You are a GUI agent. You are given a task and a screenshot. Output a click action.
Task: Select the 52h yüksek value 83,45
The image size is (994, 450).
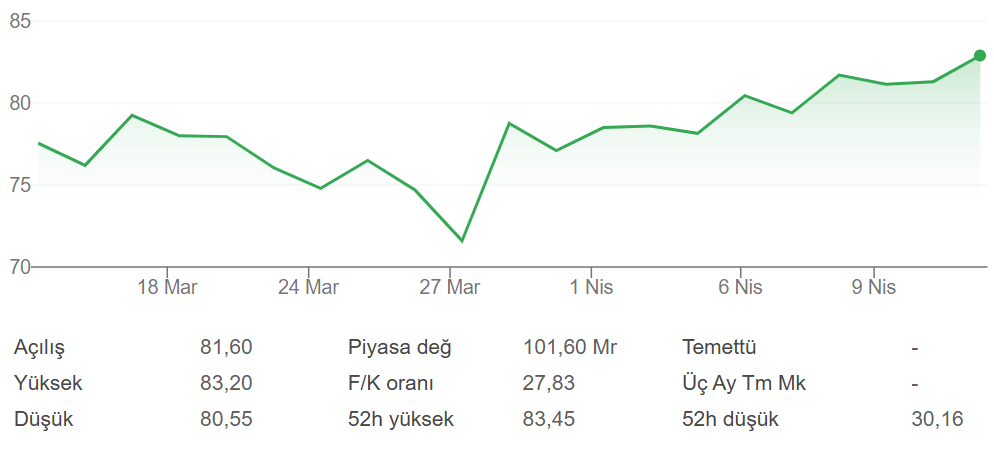click(x=549, y=419)
